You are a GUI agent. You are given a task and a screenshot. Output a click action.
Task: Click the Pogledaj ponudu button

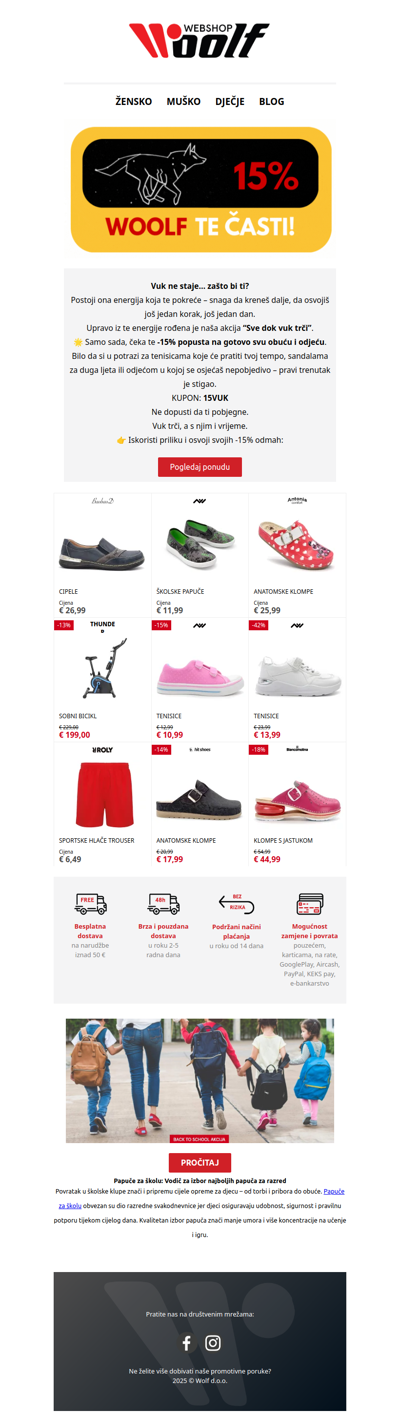coord(200,467)
